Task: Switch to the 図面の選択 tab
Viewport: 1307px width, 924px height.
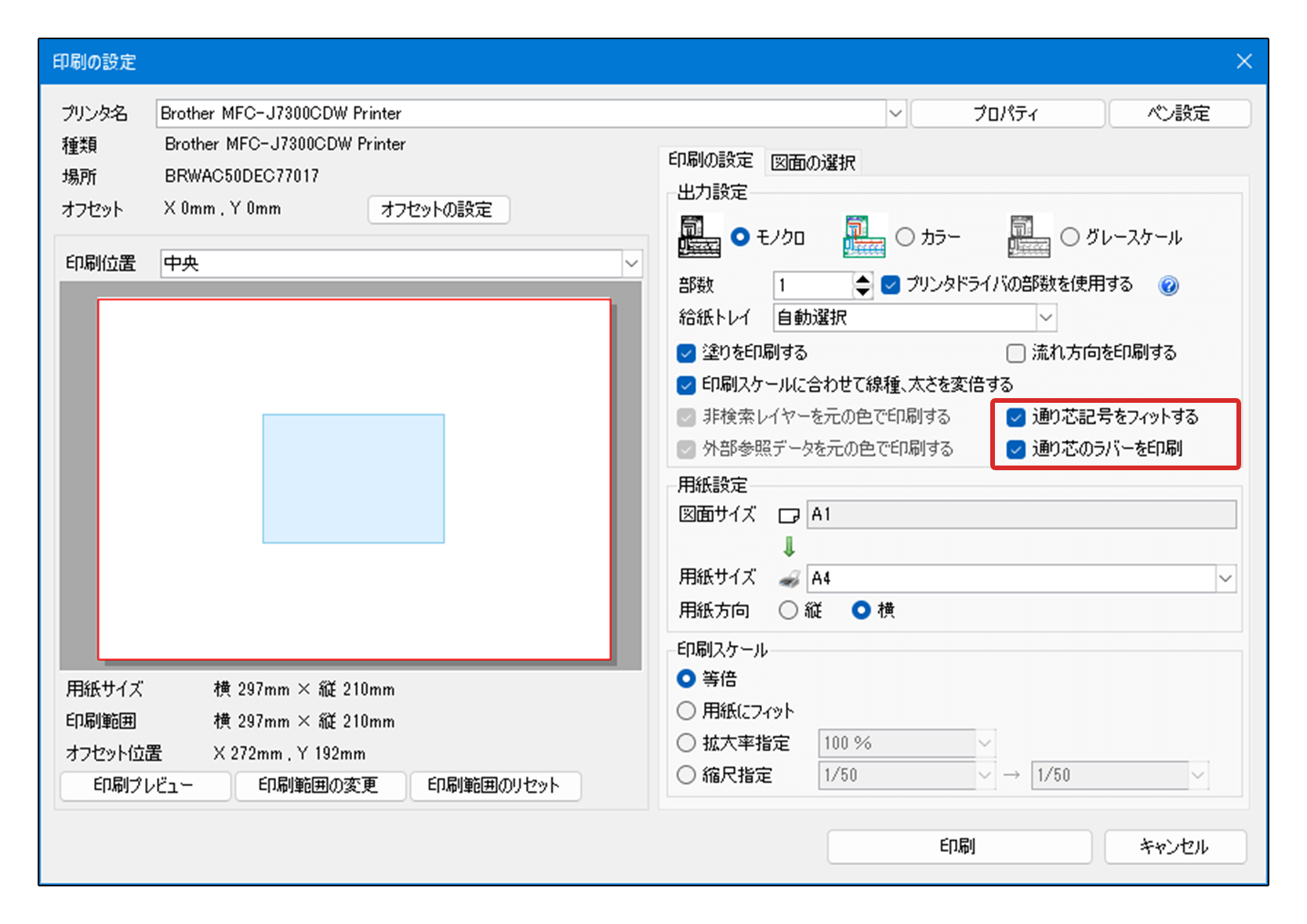Action: coord(813,163)
